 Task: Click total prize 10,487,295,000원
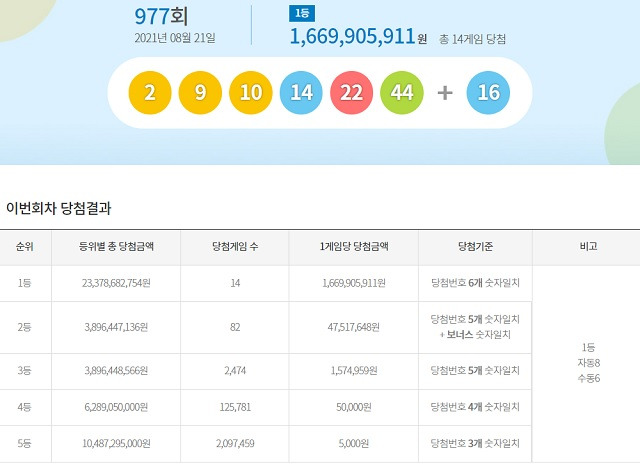[116, 443]
